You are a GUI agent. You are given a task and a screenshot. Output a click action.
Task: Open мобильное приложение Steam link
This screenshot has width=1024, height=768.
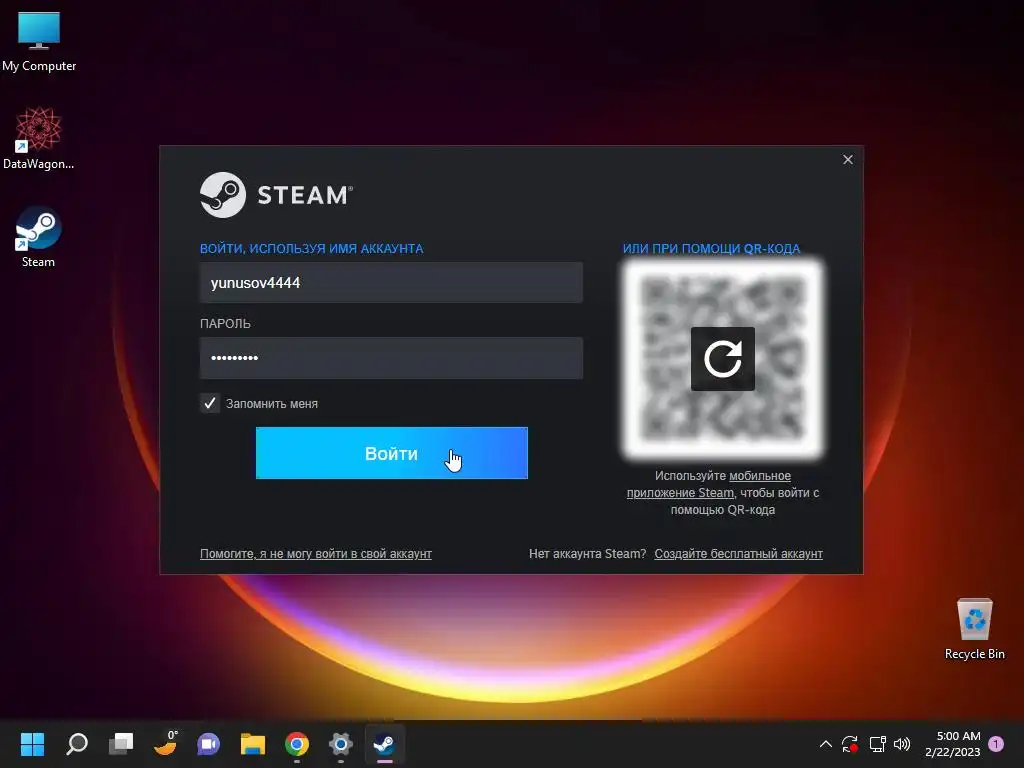pyautogui.click(x=709, y=485)
